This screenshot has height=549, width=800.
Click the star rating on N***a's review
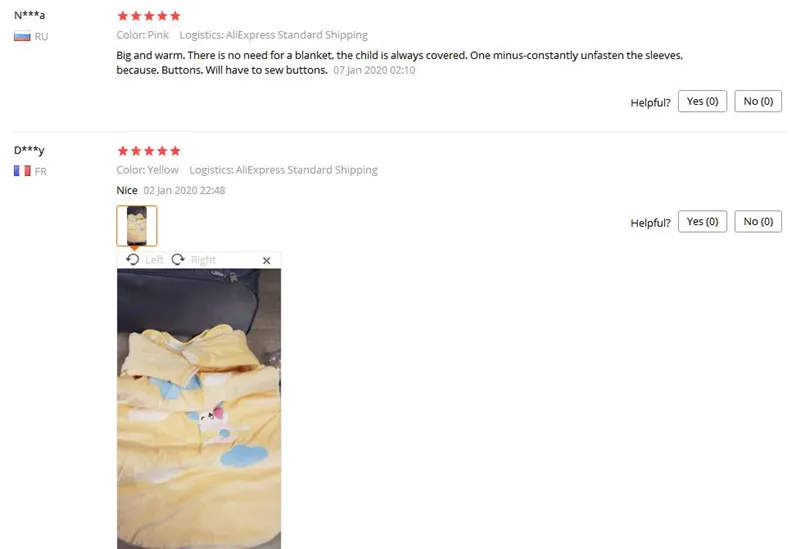point(149,16)
